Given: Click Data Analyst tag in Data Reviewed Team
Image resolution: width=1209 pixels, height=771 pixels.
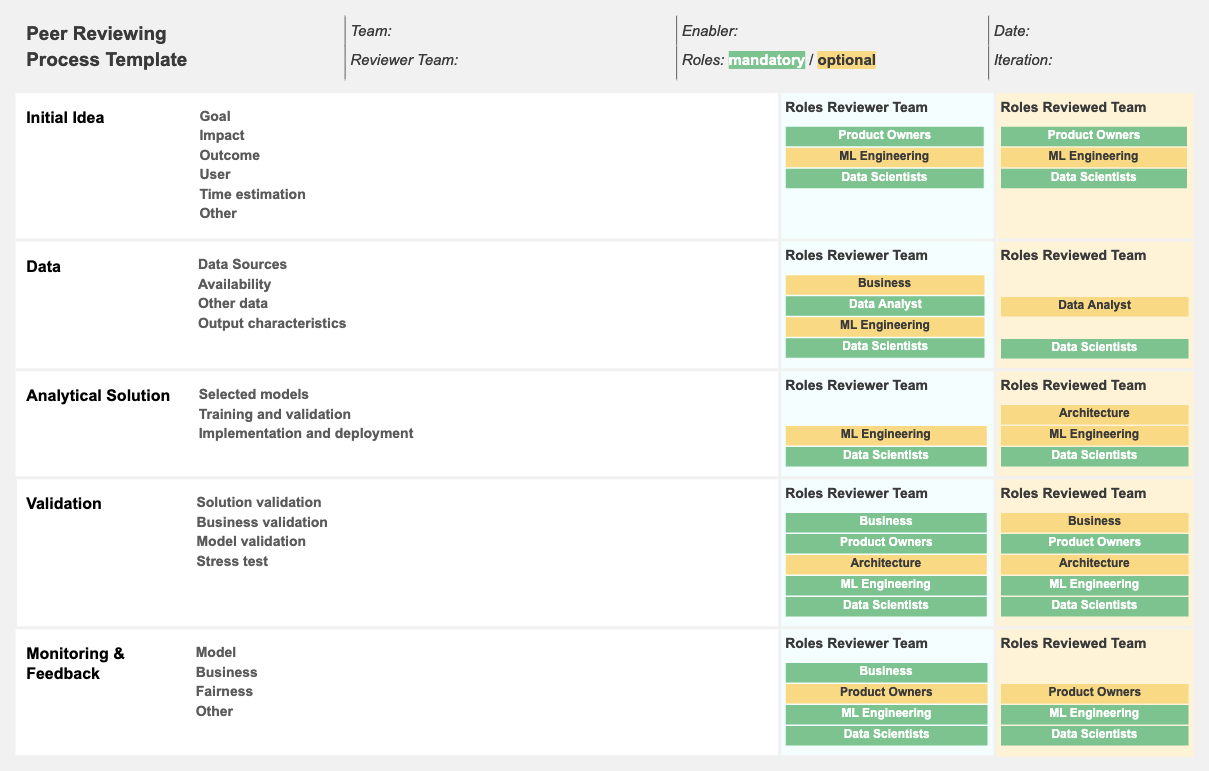Looking at the screenshot, I should (x=1094, y=305).
